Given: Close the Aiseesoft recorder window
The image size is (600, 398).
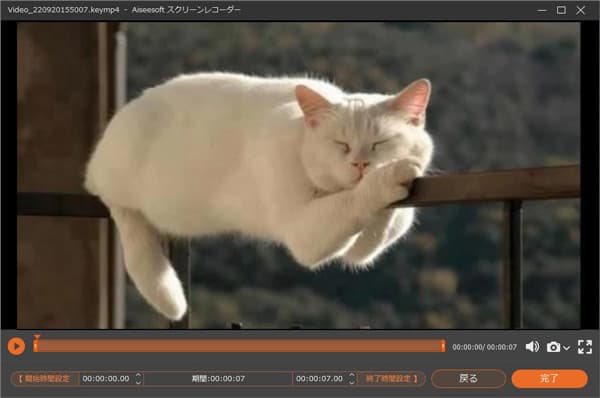Looking at the screenshot, I should click(x=580, y=10).
